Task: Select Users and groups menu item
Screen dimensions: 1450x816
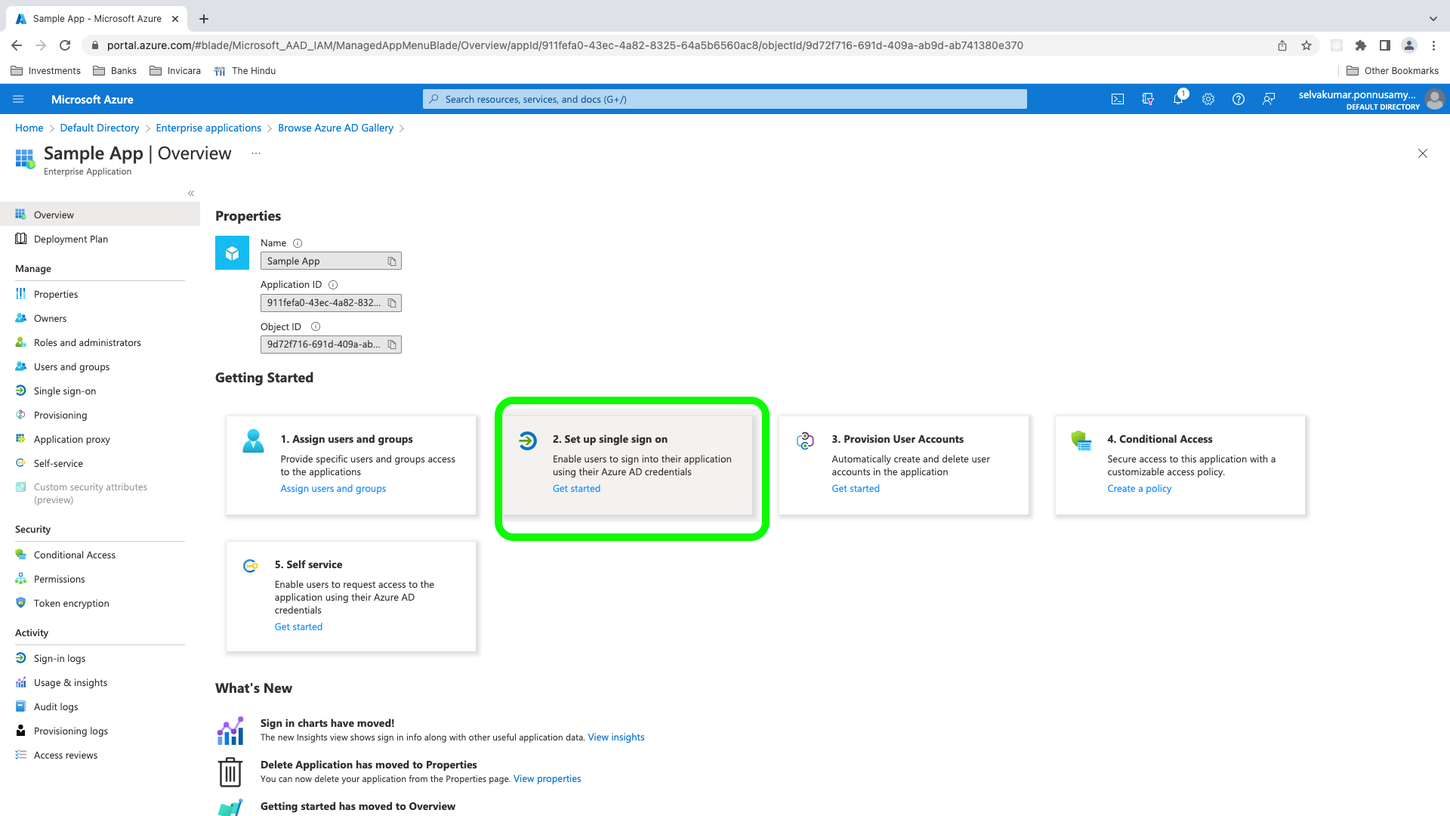Action: [x=71, y=367]
